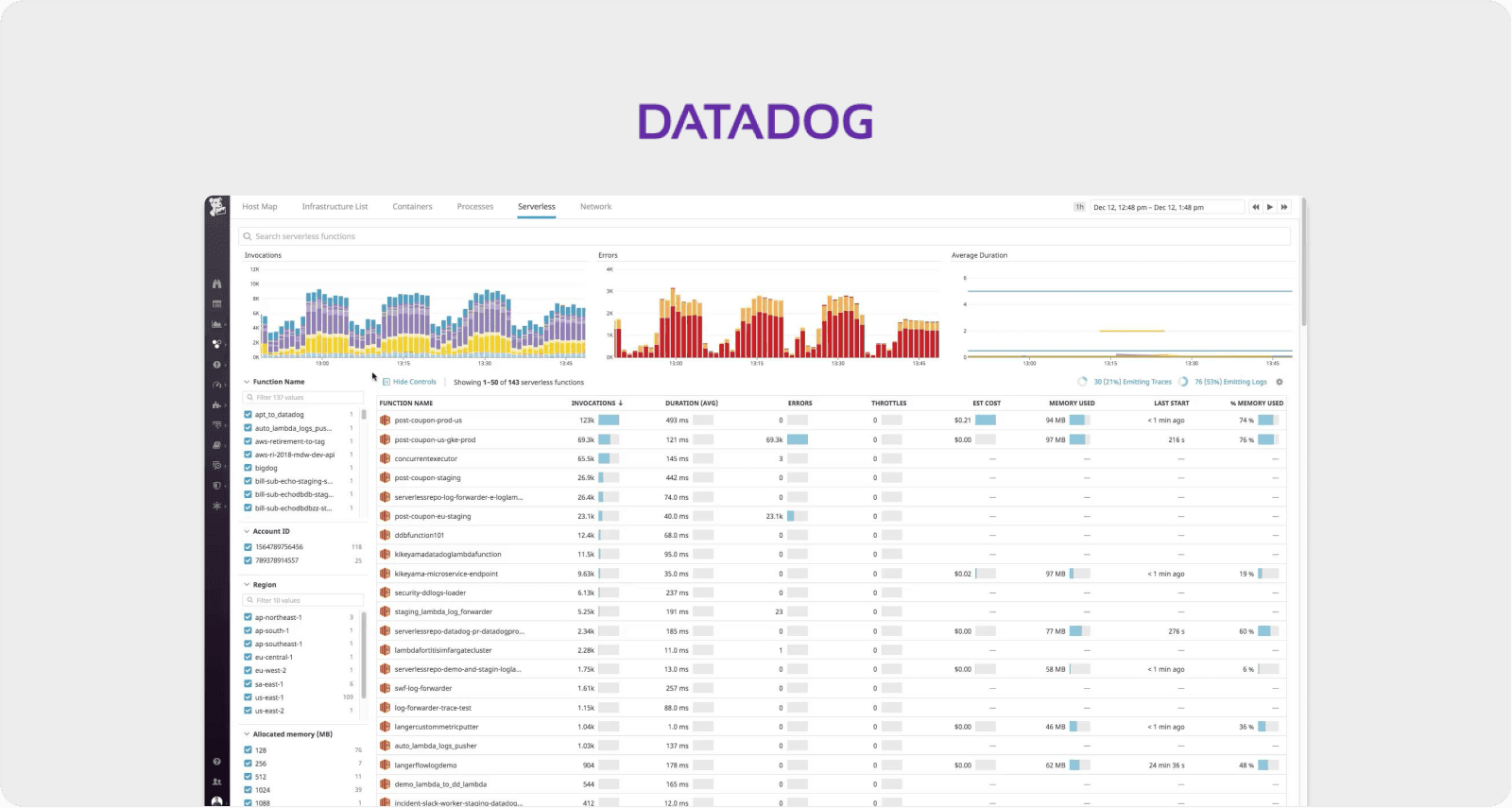Collapse the Account ID facet

[247, 531]
